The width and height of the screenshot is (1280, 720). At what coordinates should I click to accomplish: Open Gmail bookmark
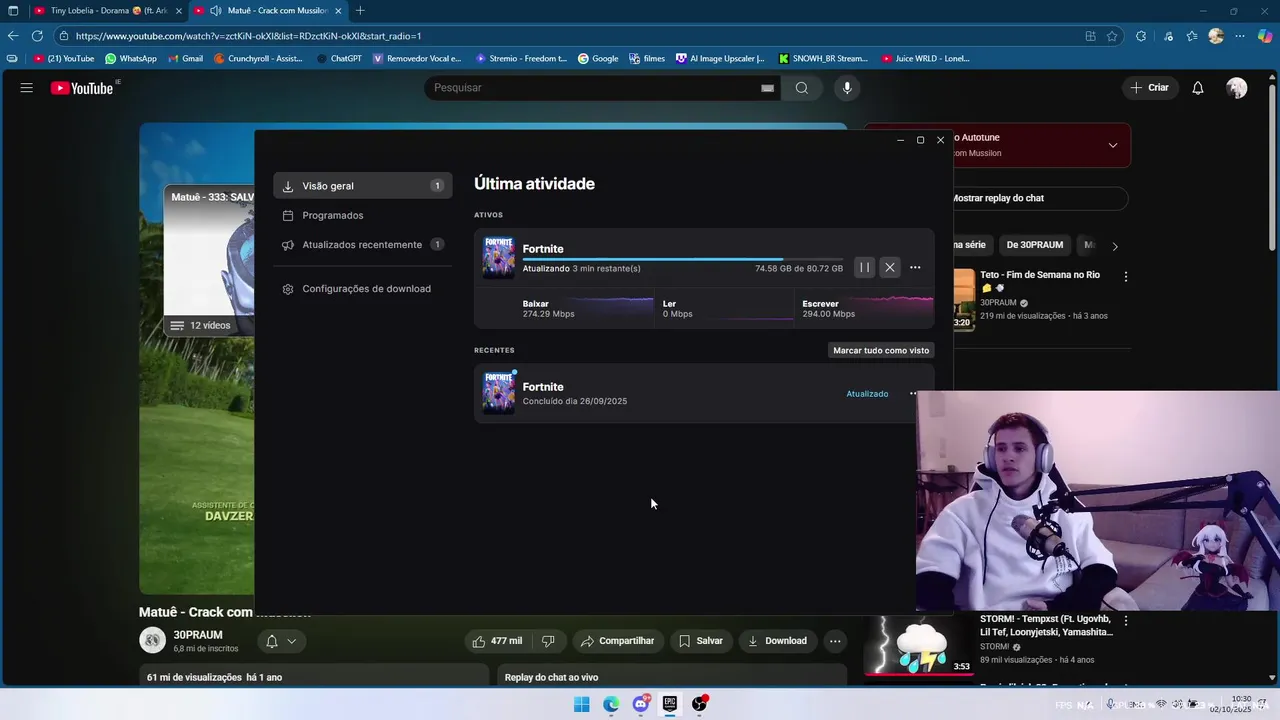coord(185,59)
